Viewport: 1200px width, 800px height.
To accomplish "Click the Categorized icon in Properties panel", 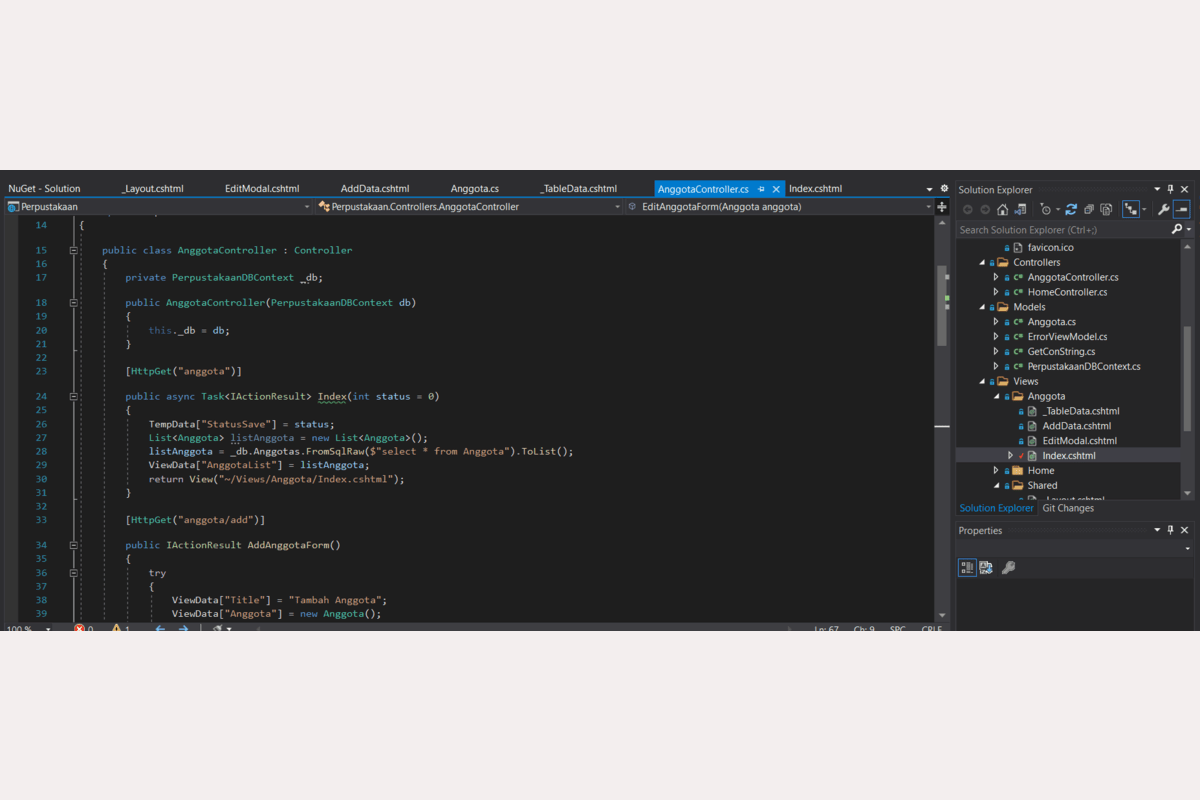I will [x=967, y=567].
